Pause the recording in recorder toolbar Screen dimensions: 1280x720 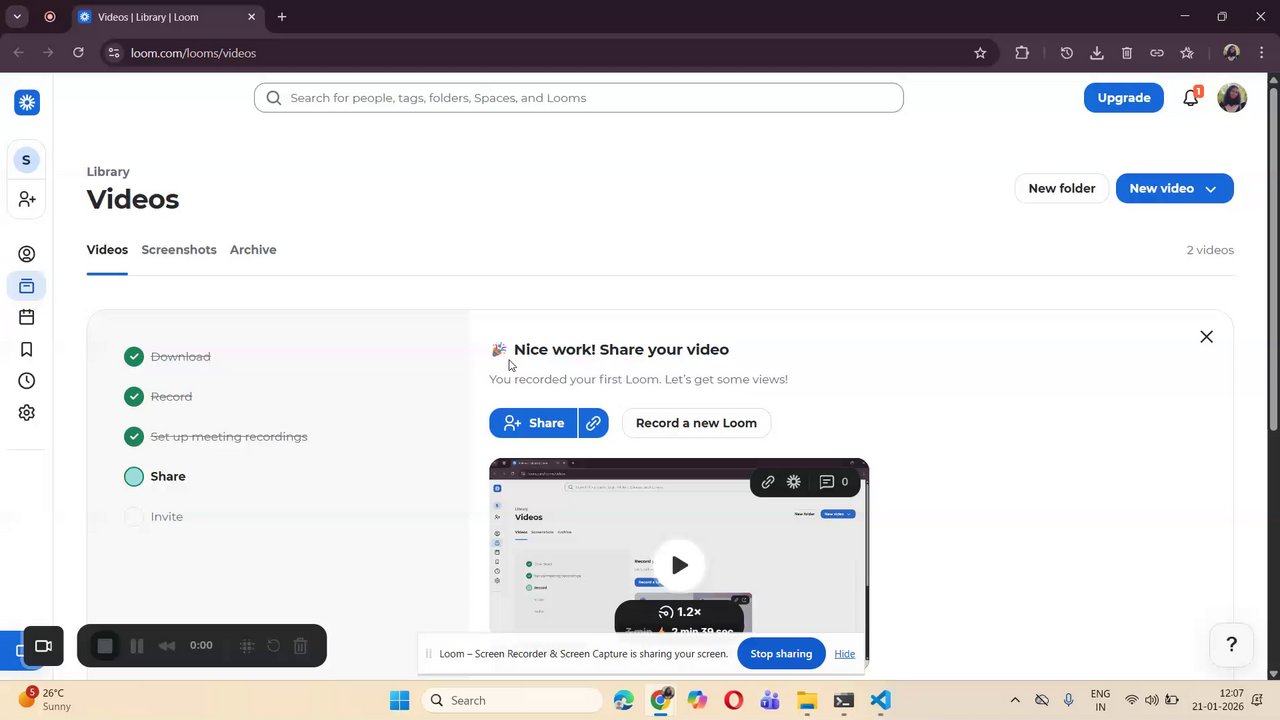(137, 646)
